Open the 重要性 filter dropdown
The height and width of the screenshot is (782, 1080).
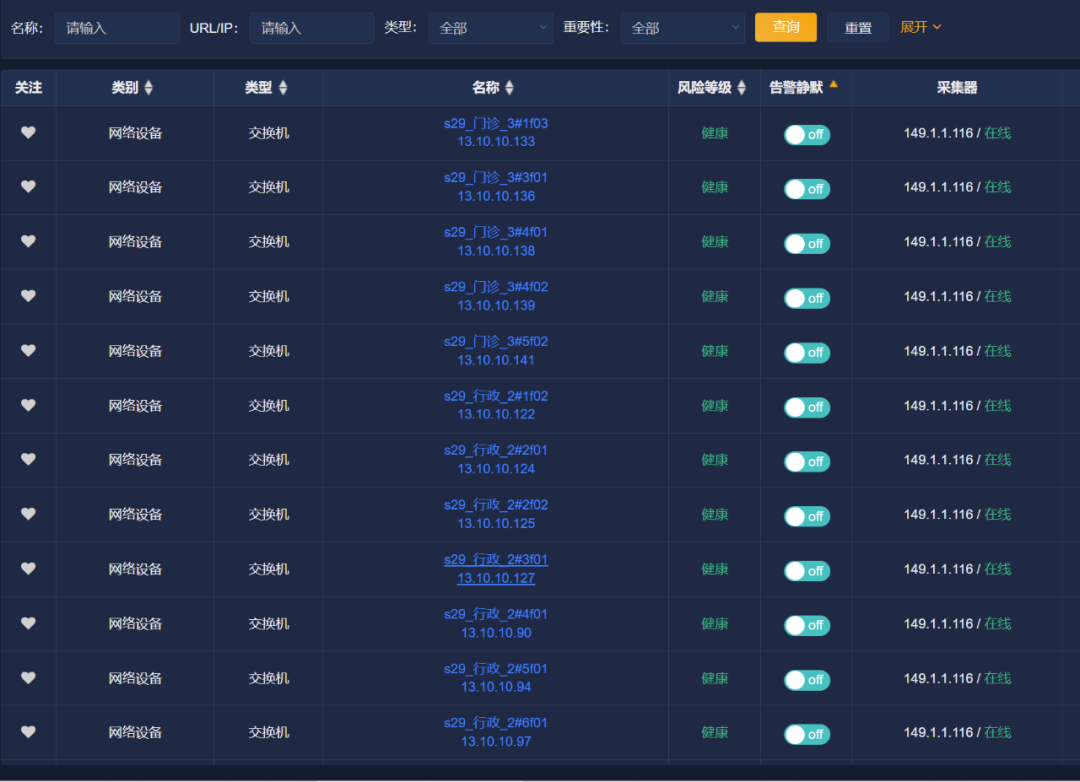pyautogui.click(x=683, y=28)
